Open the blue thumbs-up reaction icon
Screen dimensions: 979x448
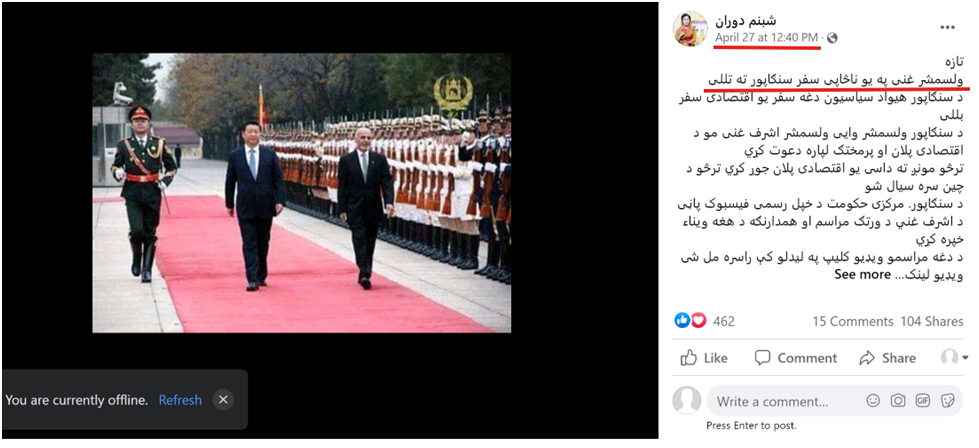point(682,321)
